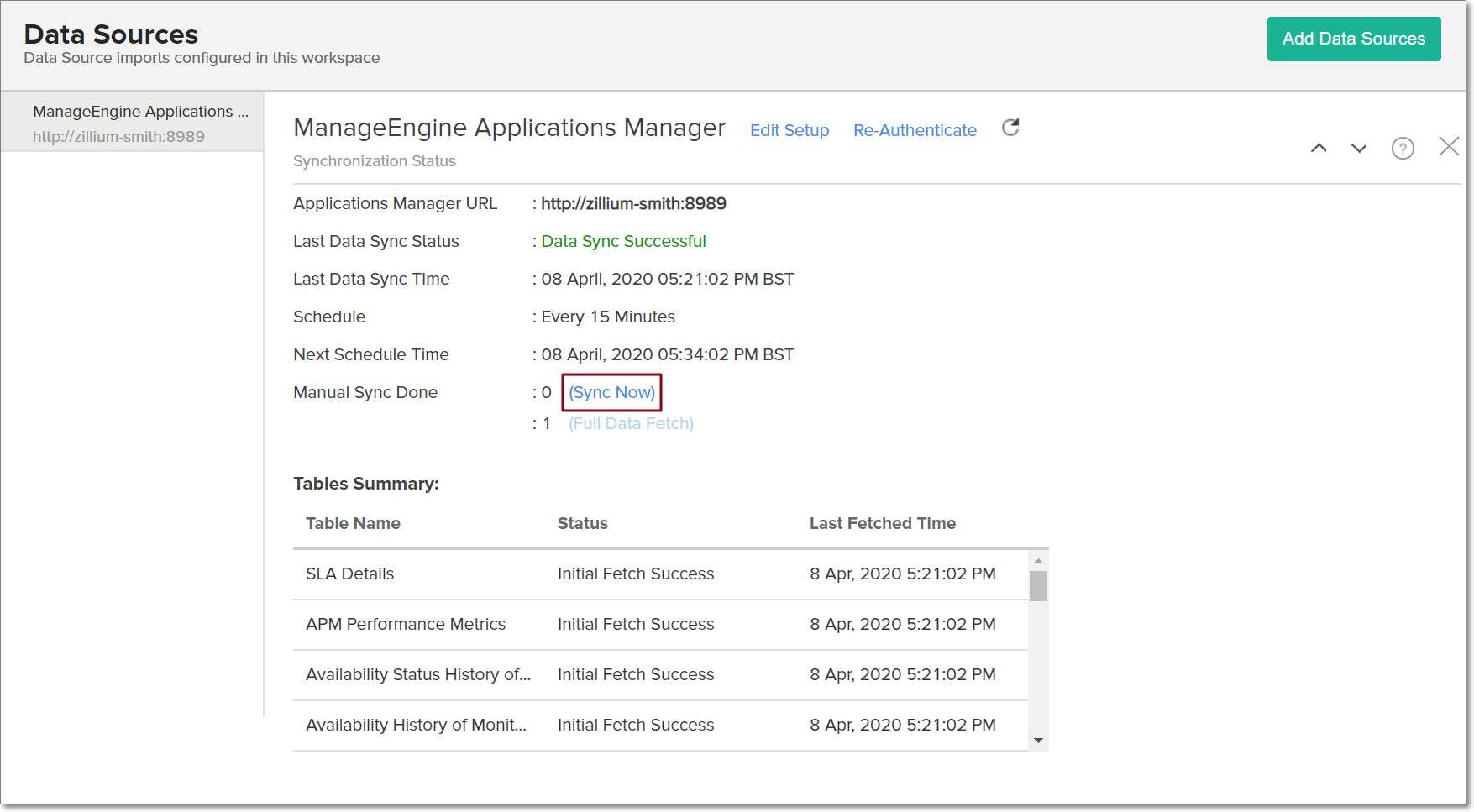
Task: Click the Last Fetched Time column header
Action: 882,524
